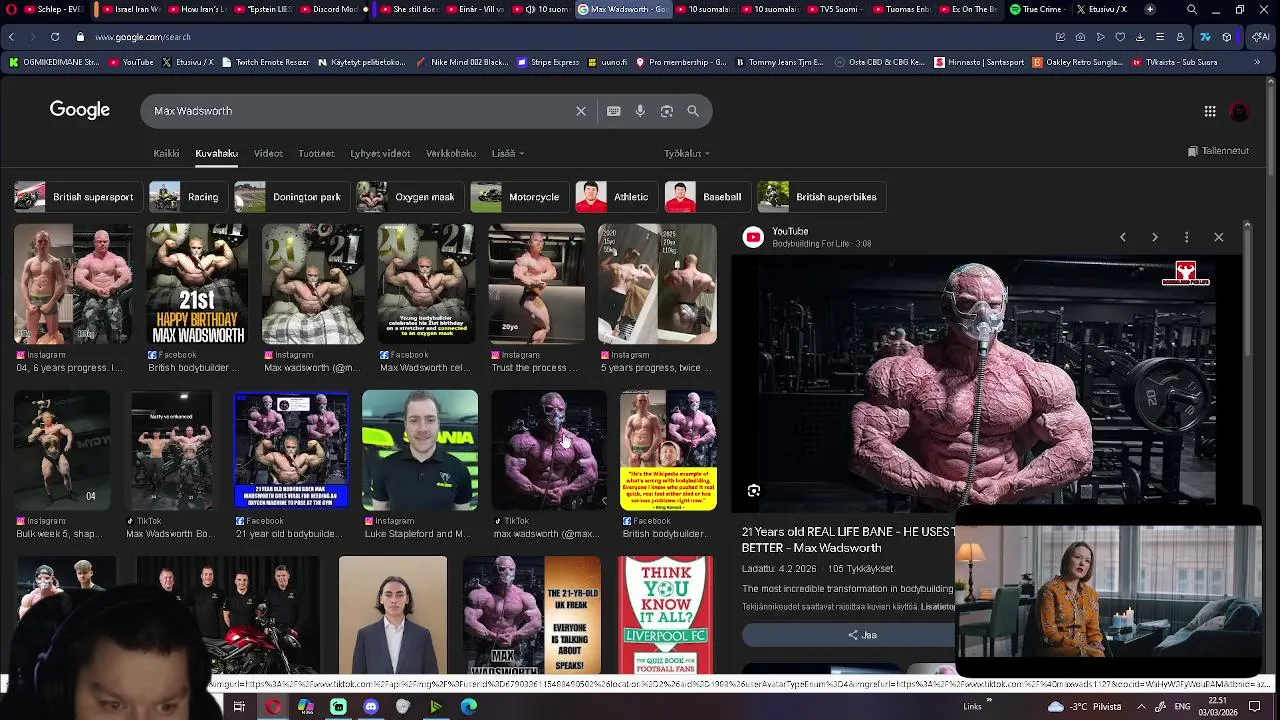Image resolution: width=1280 pixels, height=720 pixels.
Task: Open the Windows notification center
Action: (1255, 707)
